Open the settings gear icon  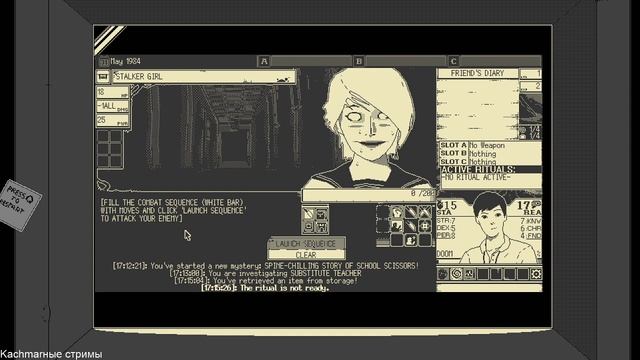click(x=536, y=274)
